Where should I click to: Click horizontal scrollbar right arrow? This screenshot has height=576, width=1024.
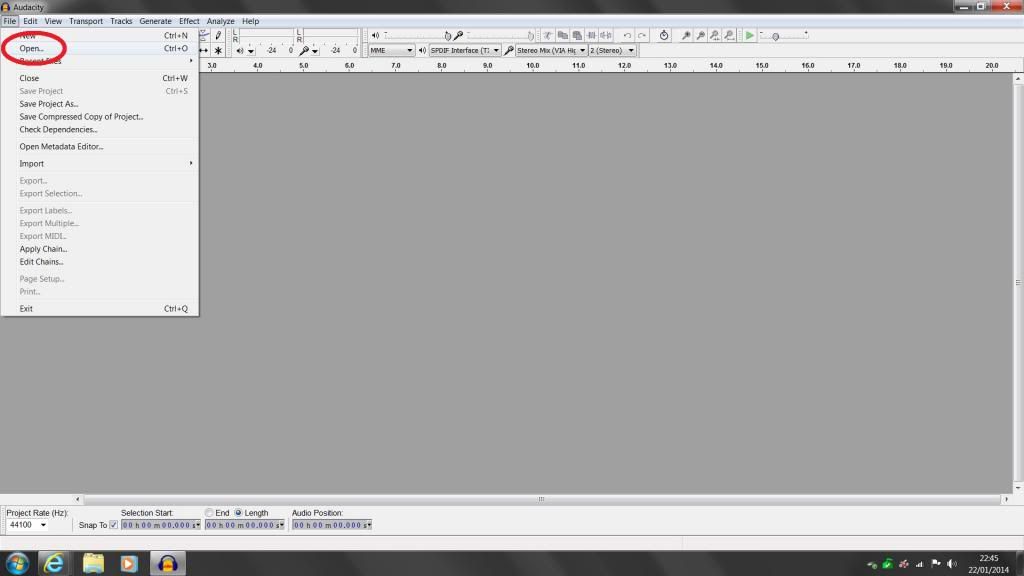[1006, 499]
